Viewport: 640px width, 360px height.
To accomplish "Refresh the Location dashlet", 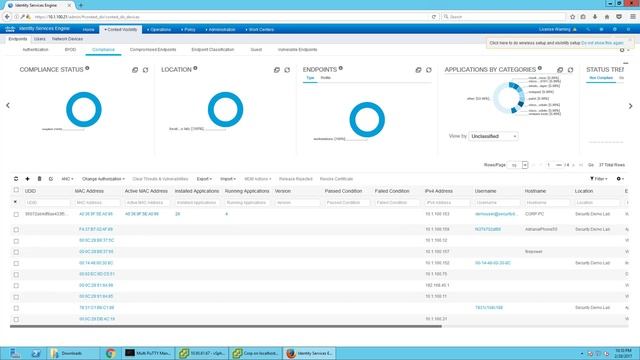I will [287, 70].
